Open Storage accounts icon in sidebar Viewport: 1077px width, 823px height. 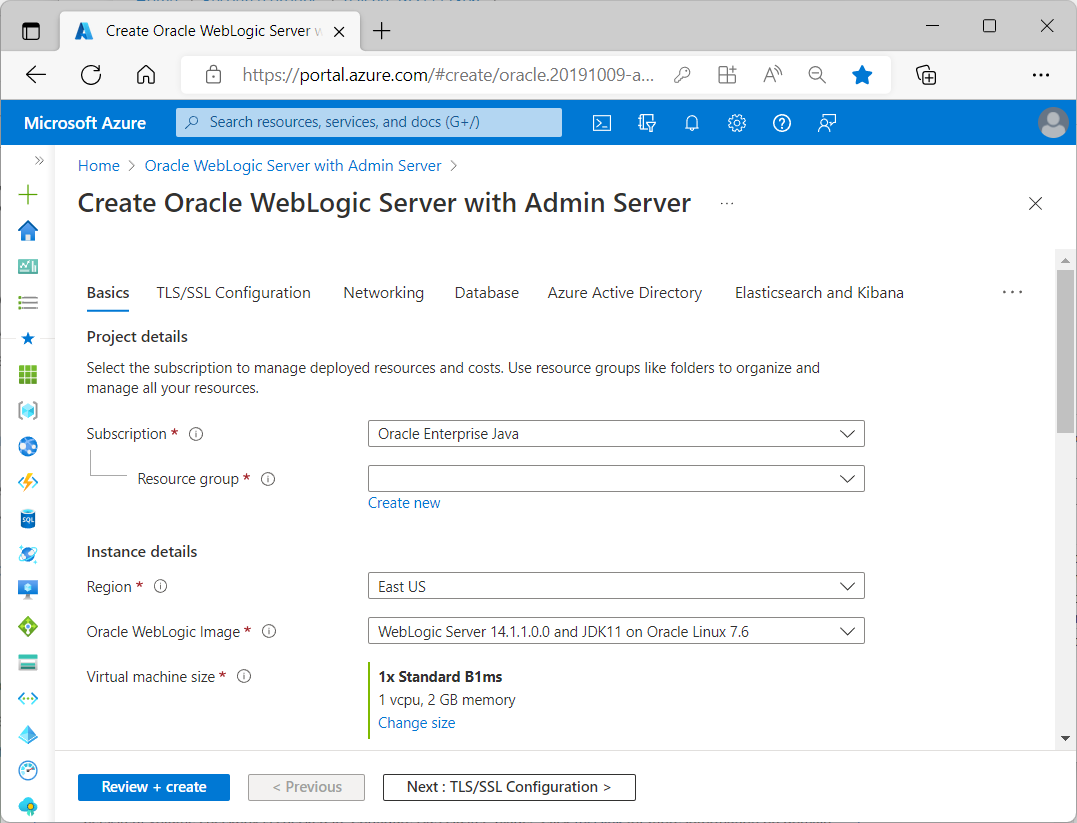click(27, 662)
